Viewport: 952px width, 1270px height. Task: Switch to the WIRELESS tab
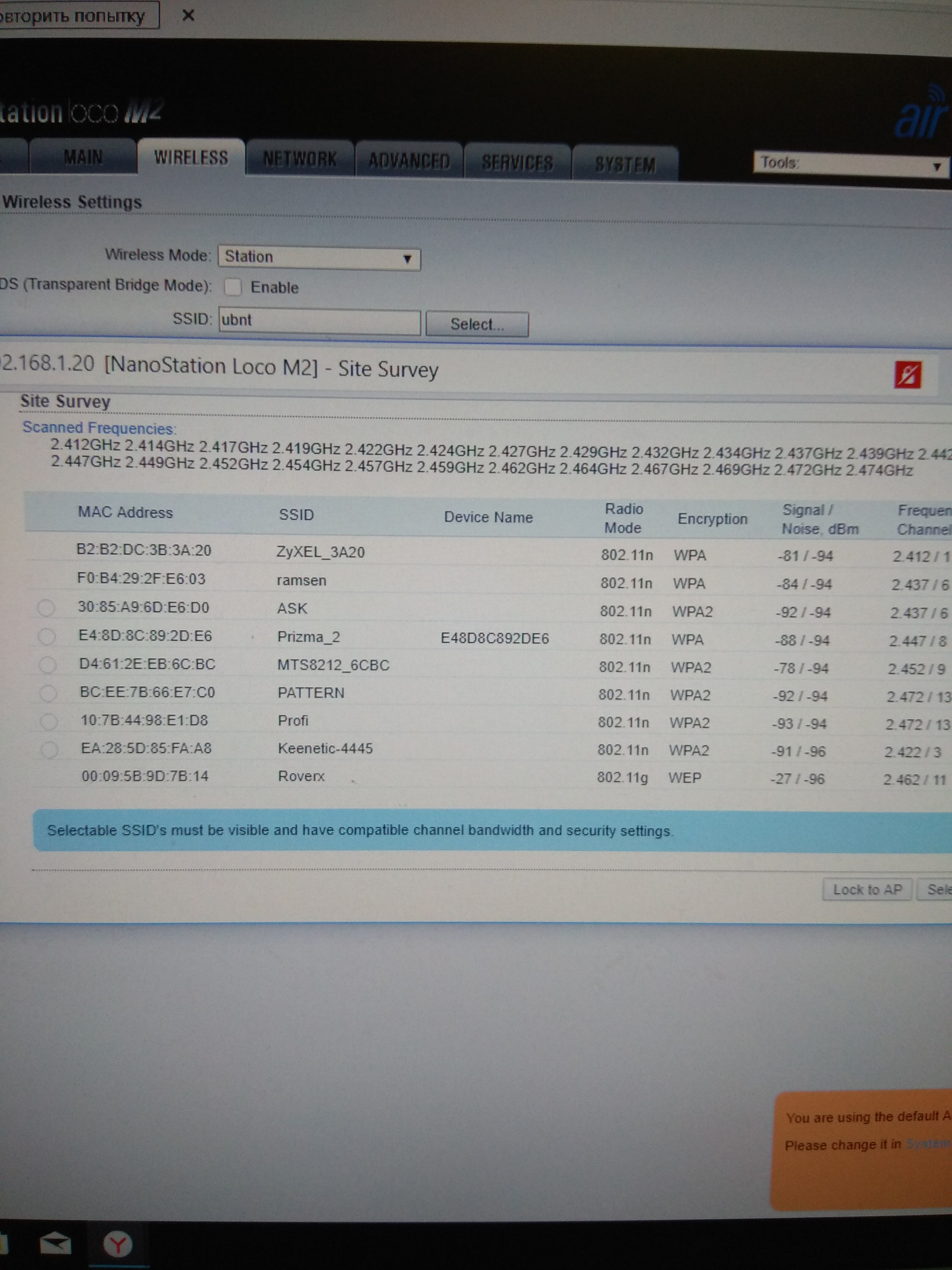(191, 157)
